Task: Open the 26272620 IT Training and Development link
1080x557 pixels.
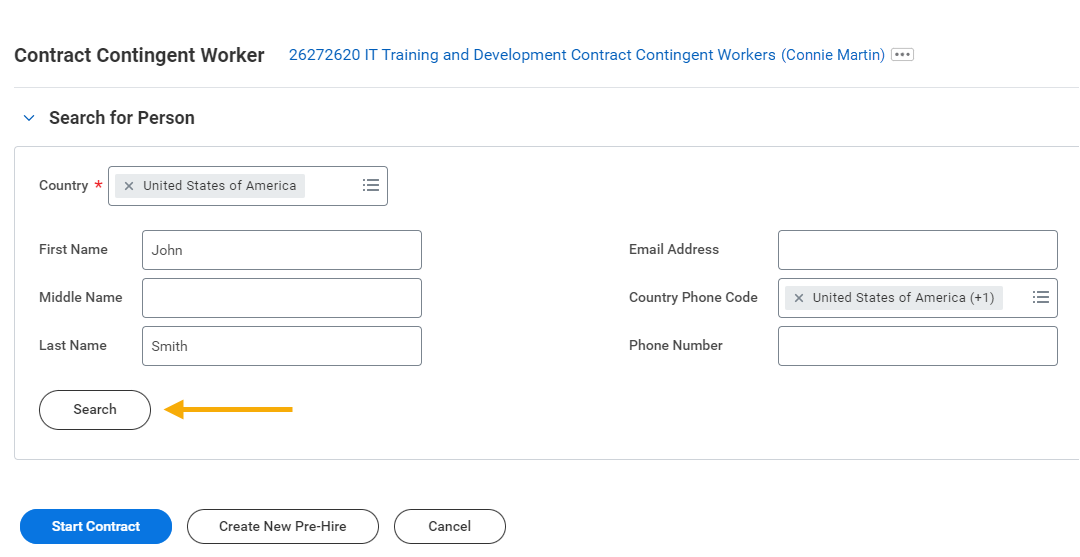Action: coord(586,55)
